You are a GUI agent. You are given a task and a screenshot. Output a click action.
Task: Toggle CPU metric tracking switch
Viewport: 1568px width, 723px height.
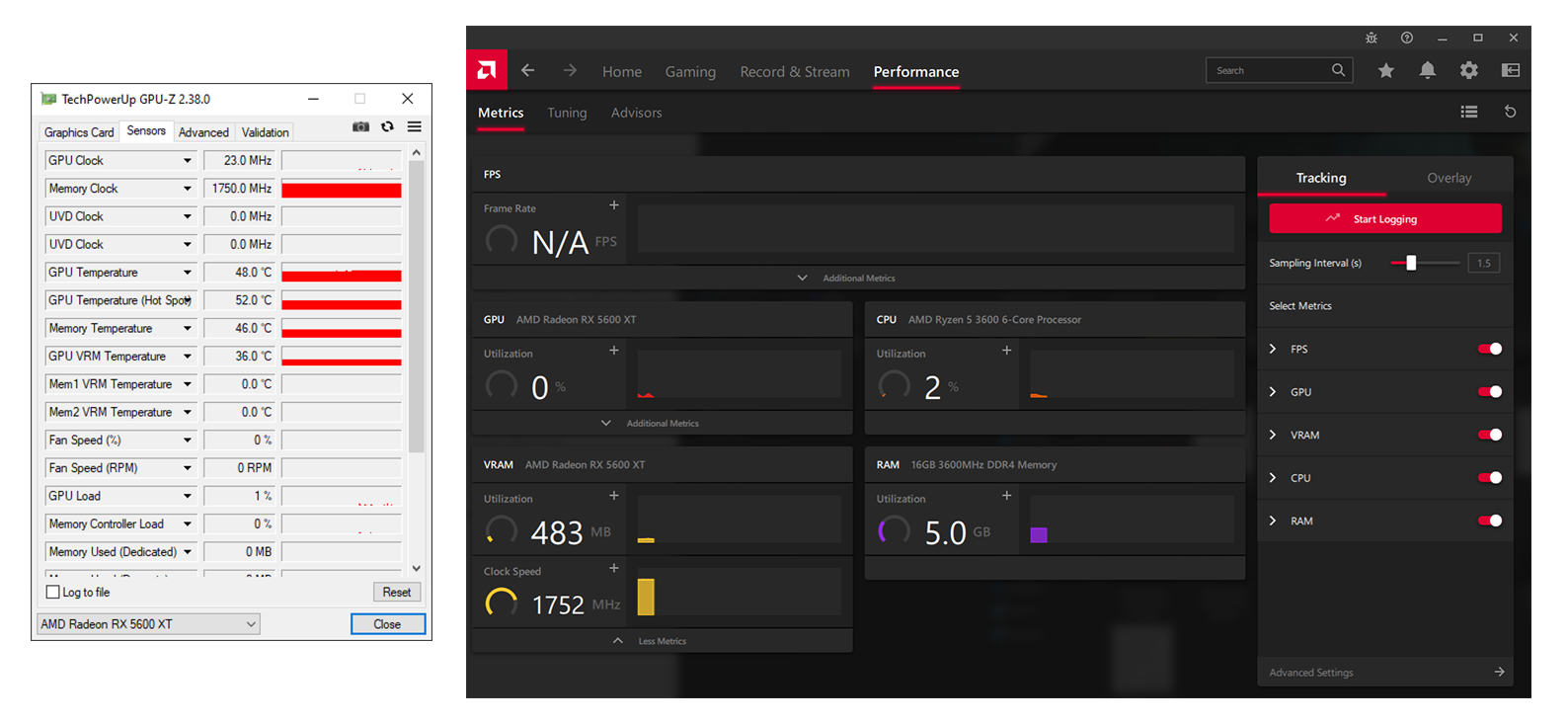(1490, 478)
